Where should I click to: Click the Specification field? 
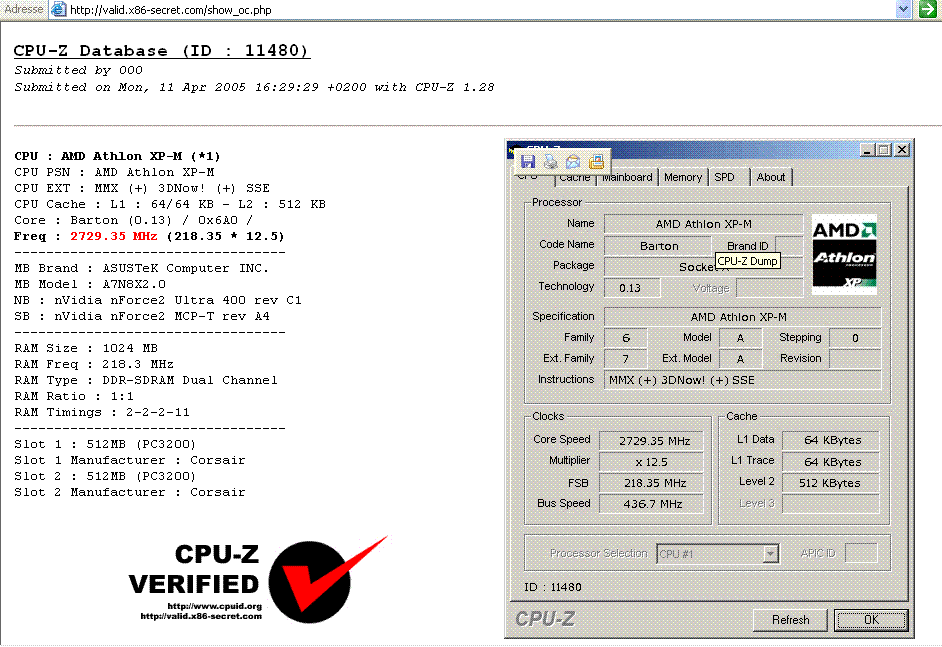(742, 317)
